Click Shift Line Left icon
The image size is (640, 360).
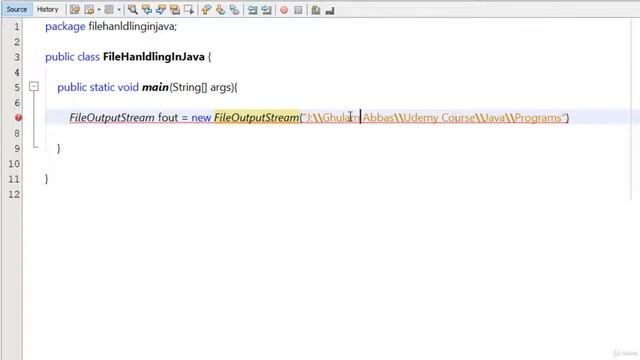point(252,10)
